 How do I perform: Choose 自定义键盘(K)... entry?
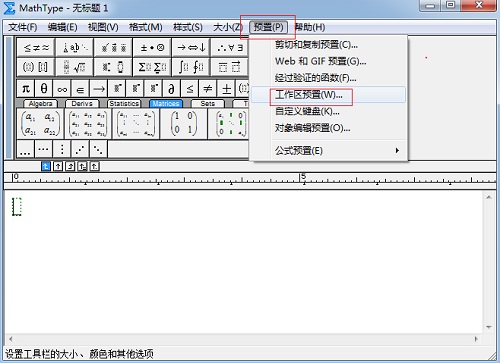328,111
